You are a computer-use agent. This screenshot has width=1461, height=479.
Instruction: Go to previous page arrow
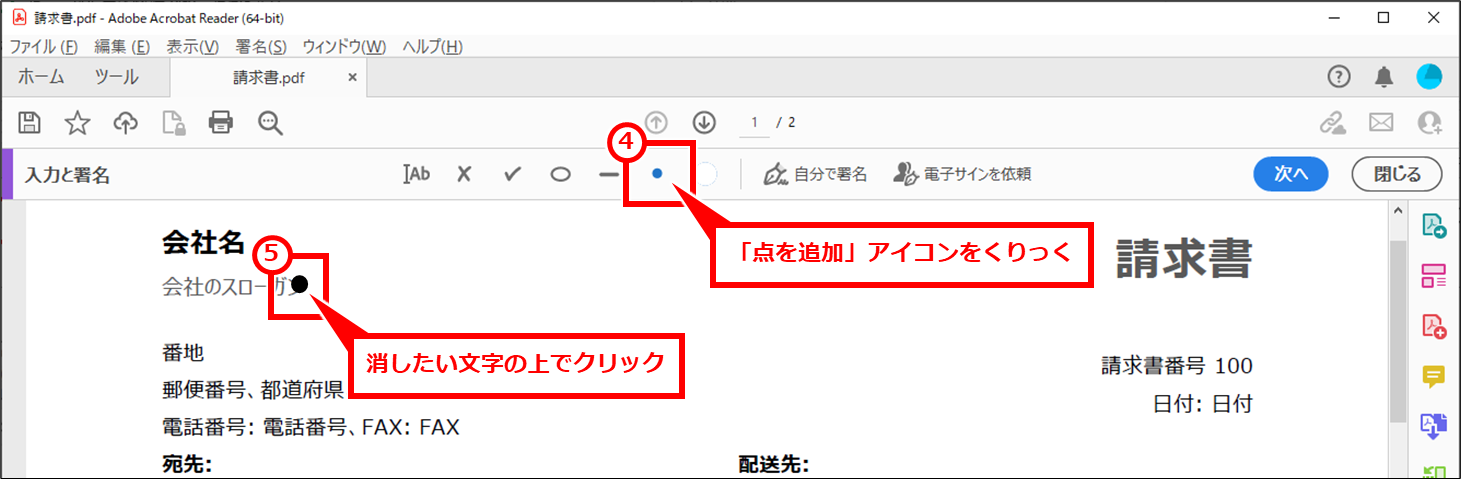click(657, 122)
